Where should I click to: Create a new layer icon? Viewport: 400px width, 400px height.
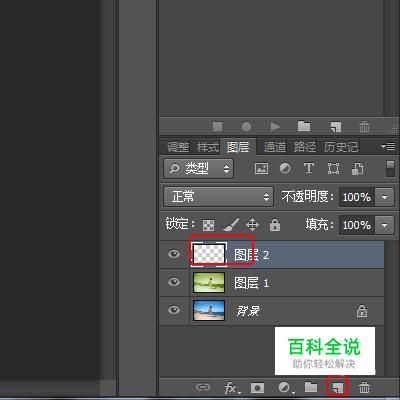[337, 387]
